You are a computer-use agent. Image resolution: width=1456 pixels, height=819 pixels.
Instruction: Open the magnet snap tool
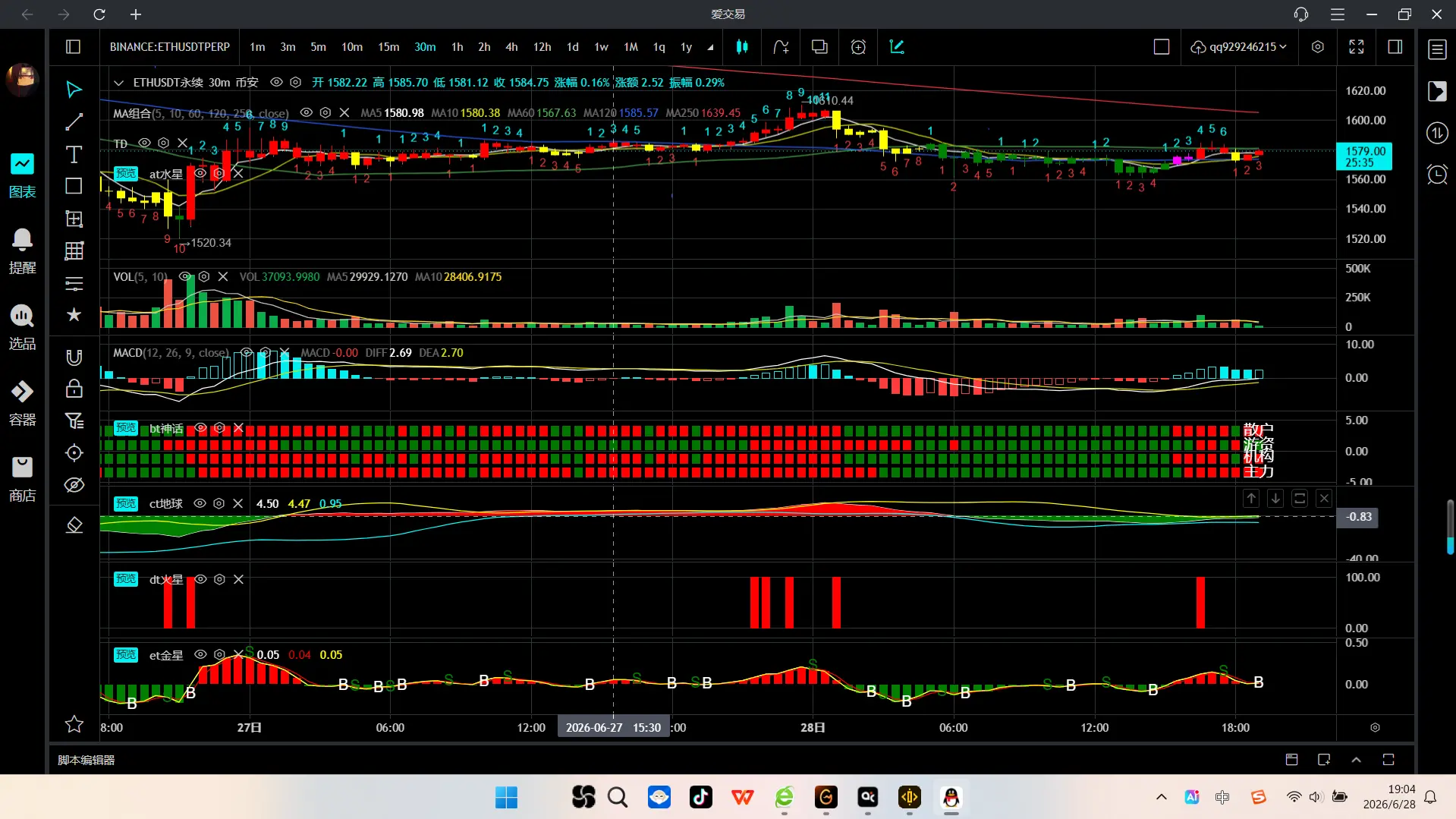click(74, 358)
